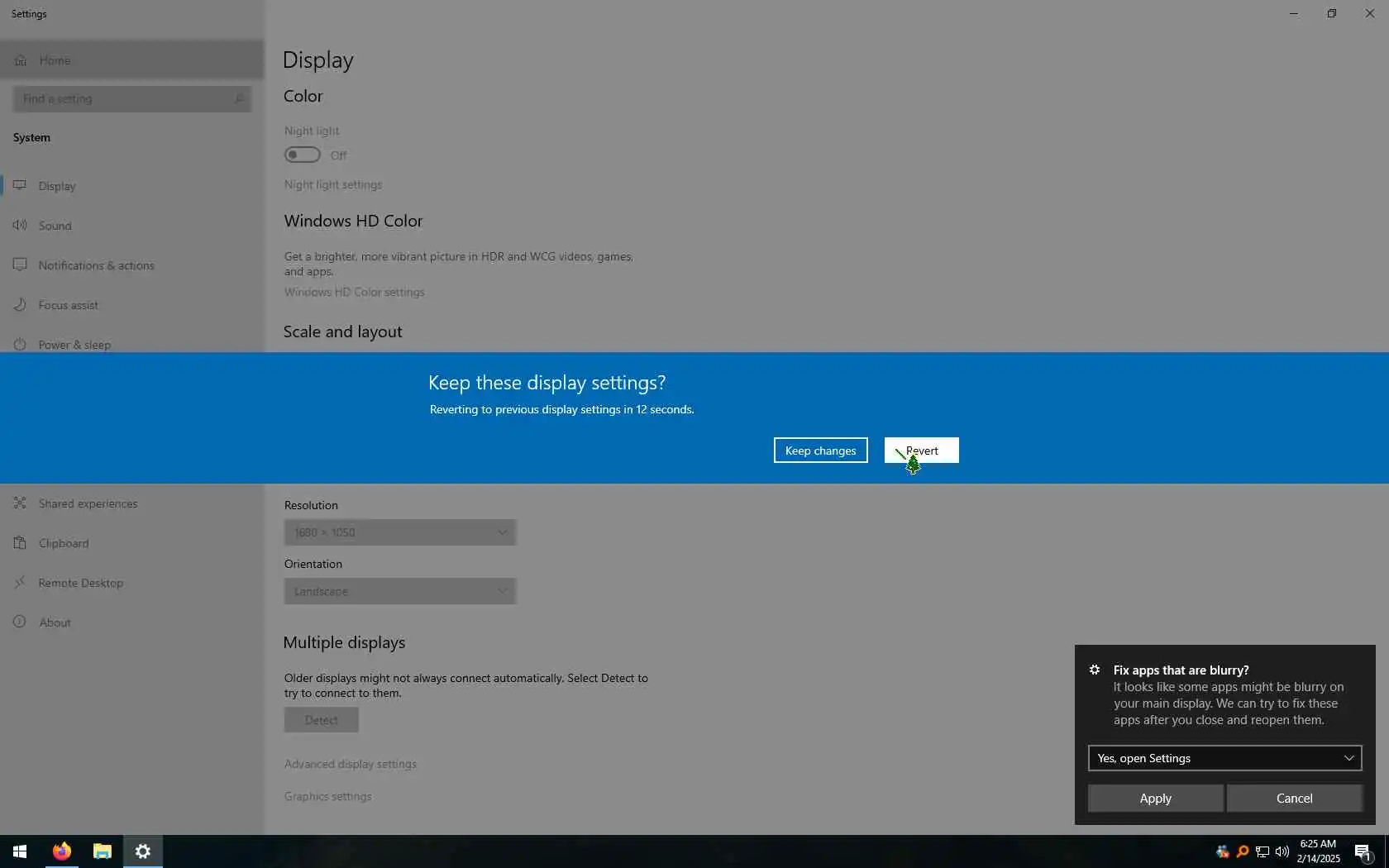Minimize the Settings window

point(1294,13)
